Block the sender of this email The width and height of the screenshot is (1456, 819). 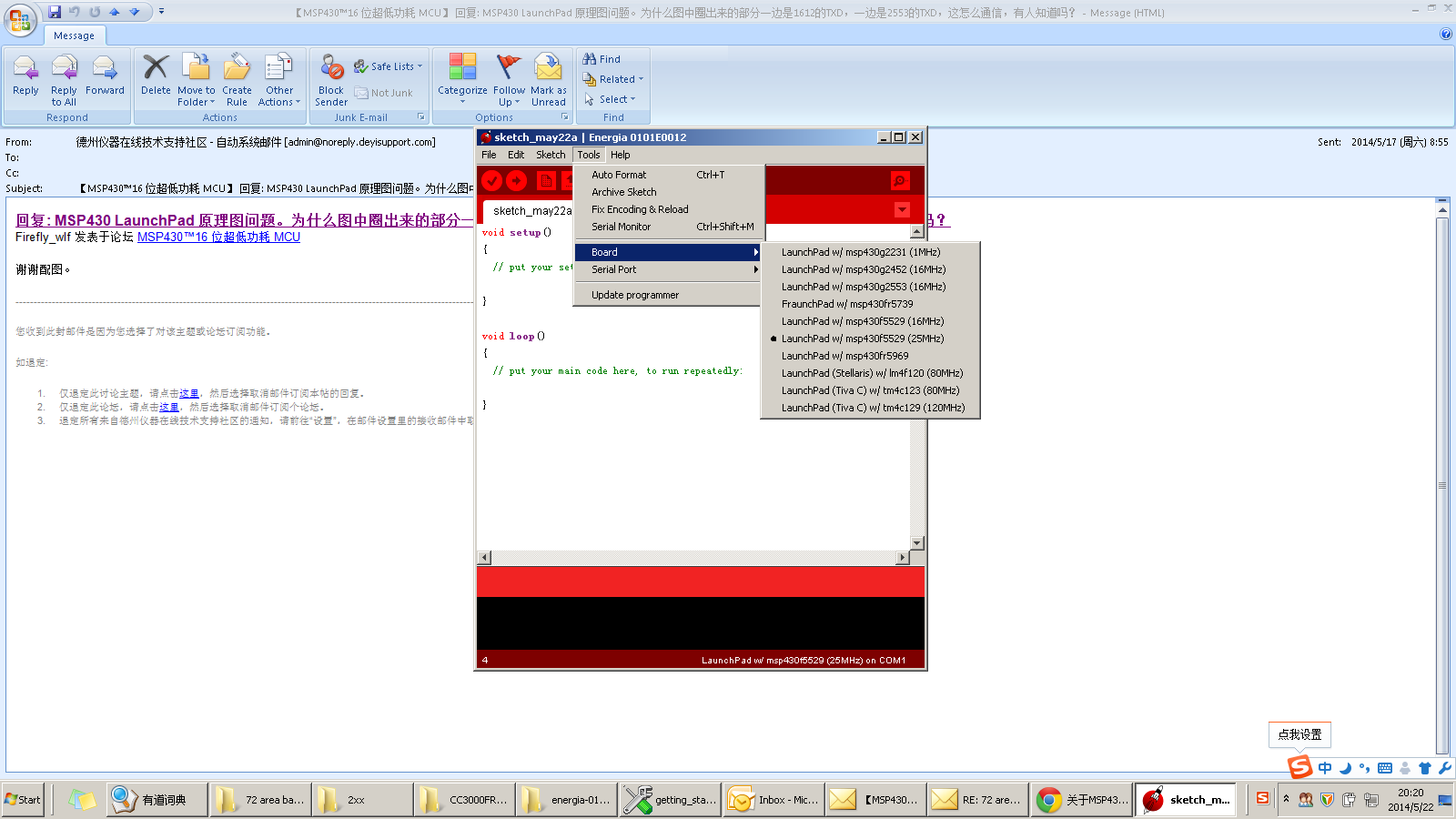(331, 80)
